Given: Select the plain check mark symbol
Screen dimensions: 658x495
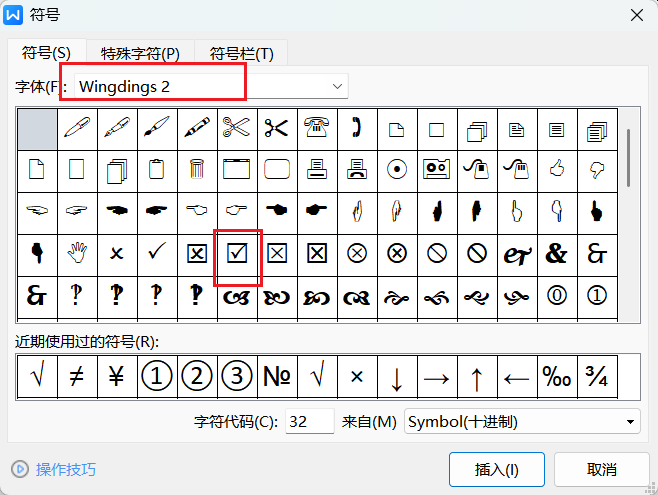Looking at the screenshot, I should click(157, 254).
